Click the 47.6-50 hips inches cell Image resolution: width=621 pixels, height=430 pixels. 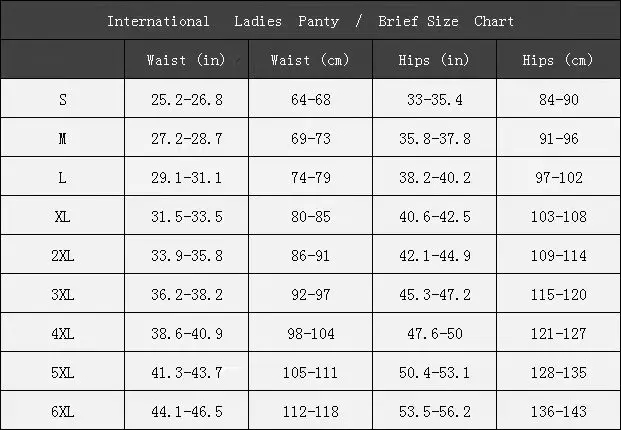pos(434,334)
